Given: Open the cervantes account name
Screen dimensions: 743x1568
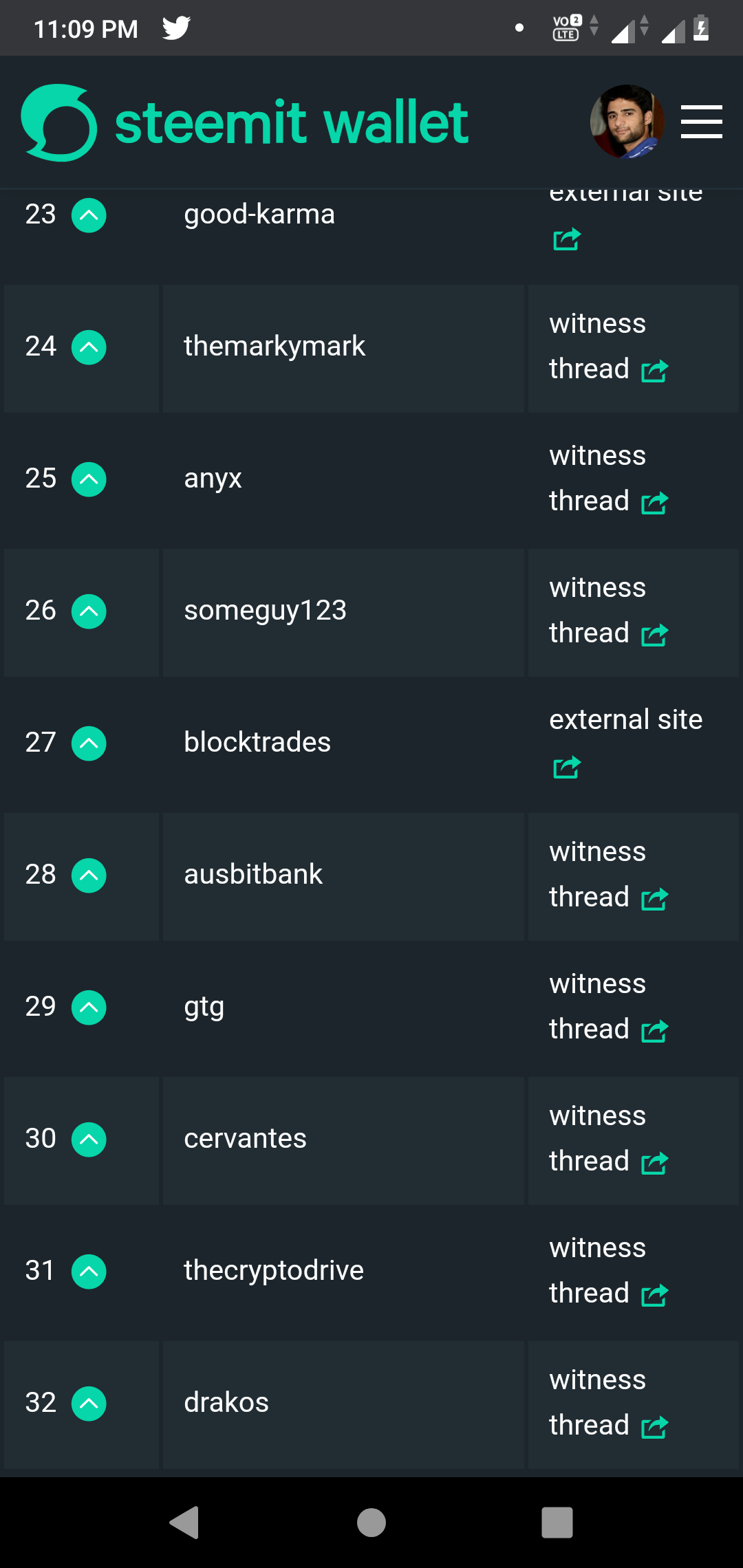Looking at the screenshot, I should [245, 1139].
